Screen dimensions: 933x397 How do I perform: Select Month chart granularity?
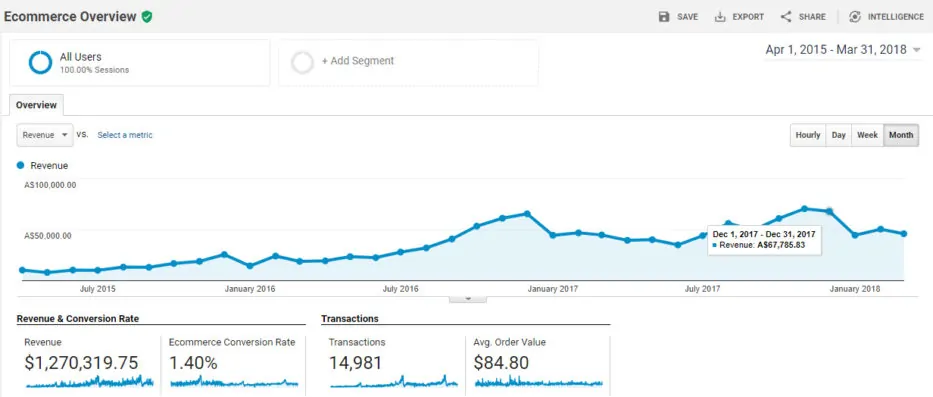901,135
